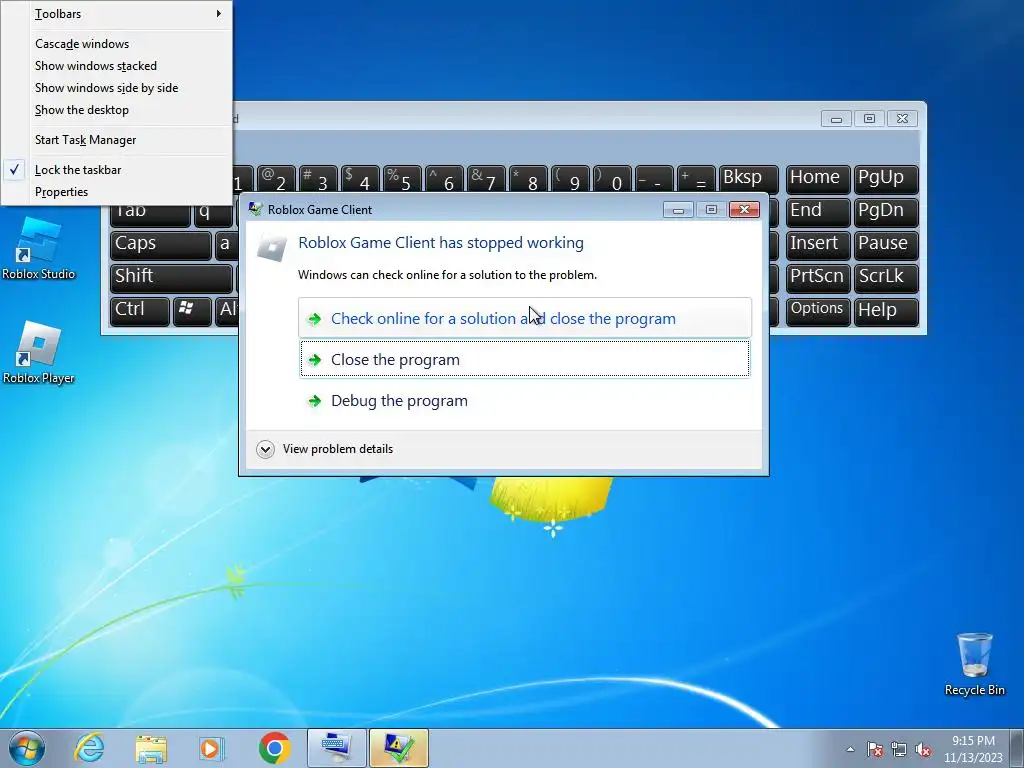
Task: Click the Home key on keyboard
Action: [x=818, y=178]
